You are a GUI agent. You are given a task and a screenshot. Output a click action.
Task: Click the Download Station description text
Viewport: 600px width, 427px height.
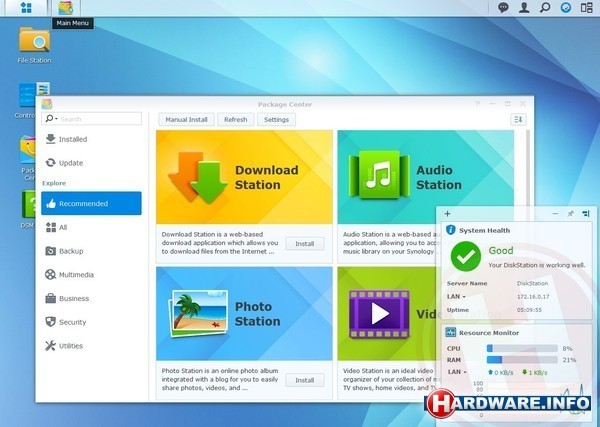(x=220, y=243)
